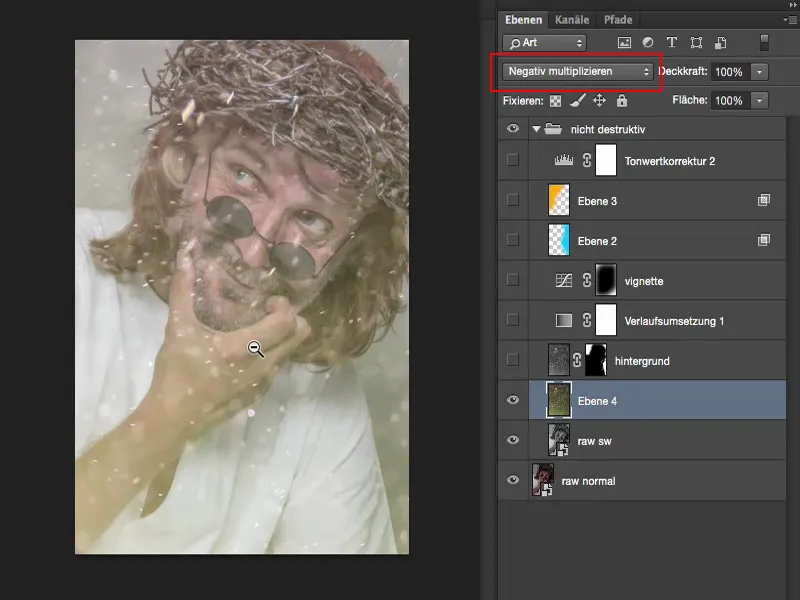
Task: Click the levels icon of Tonwertkorrektur 2
Action: (x=564, y=160)
